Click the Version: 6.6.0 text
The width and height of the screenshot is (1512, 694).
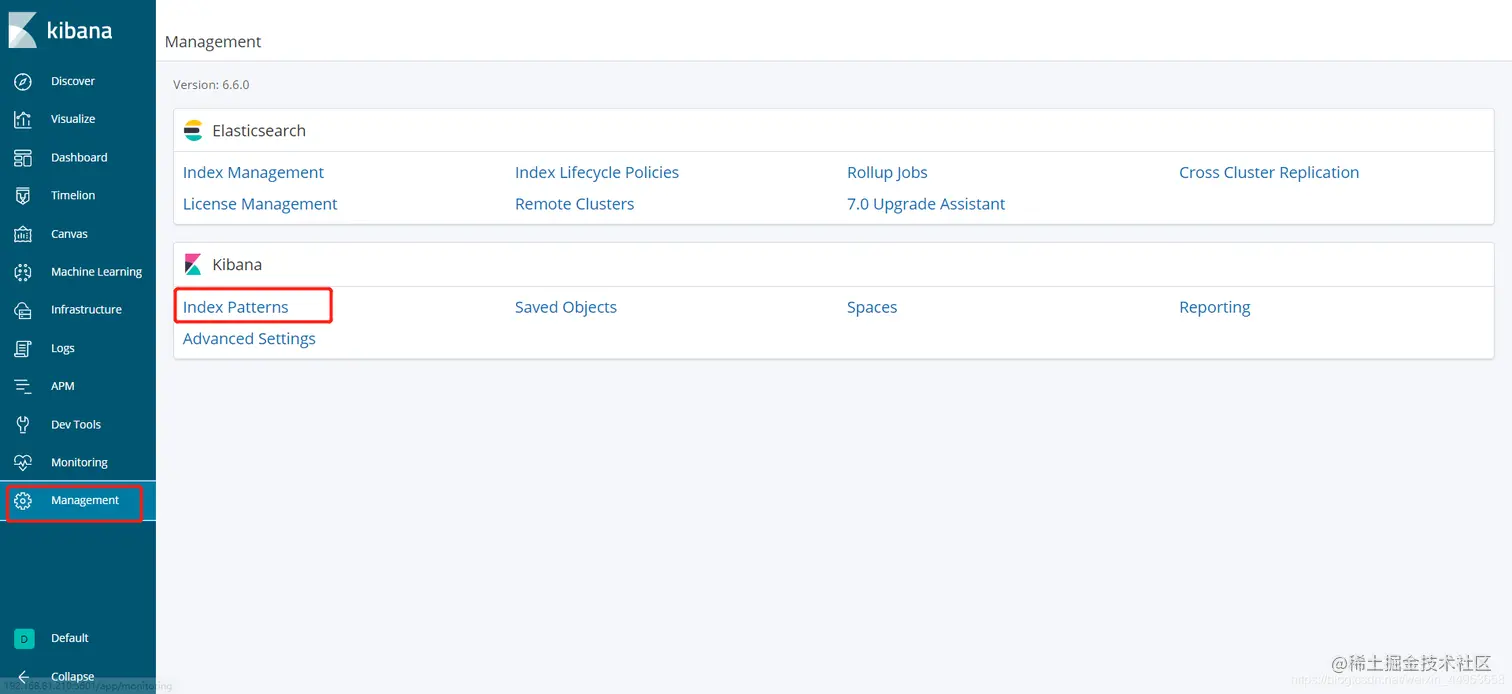pos(211,85)
